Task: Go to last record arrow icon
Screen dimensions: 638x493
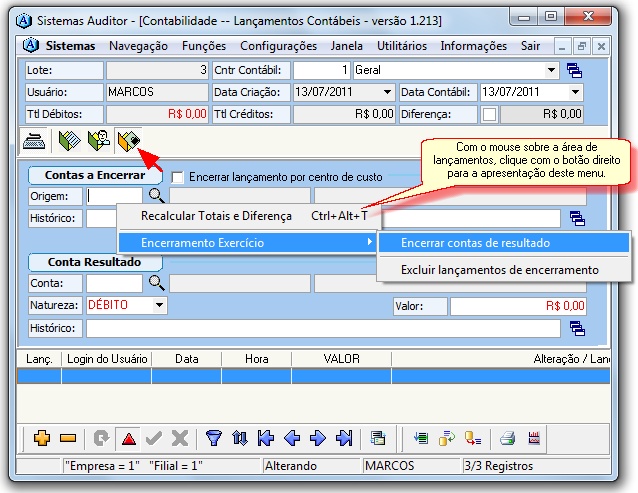Action: [x=344, y=438]
